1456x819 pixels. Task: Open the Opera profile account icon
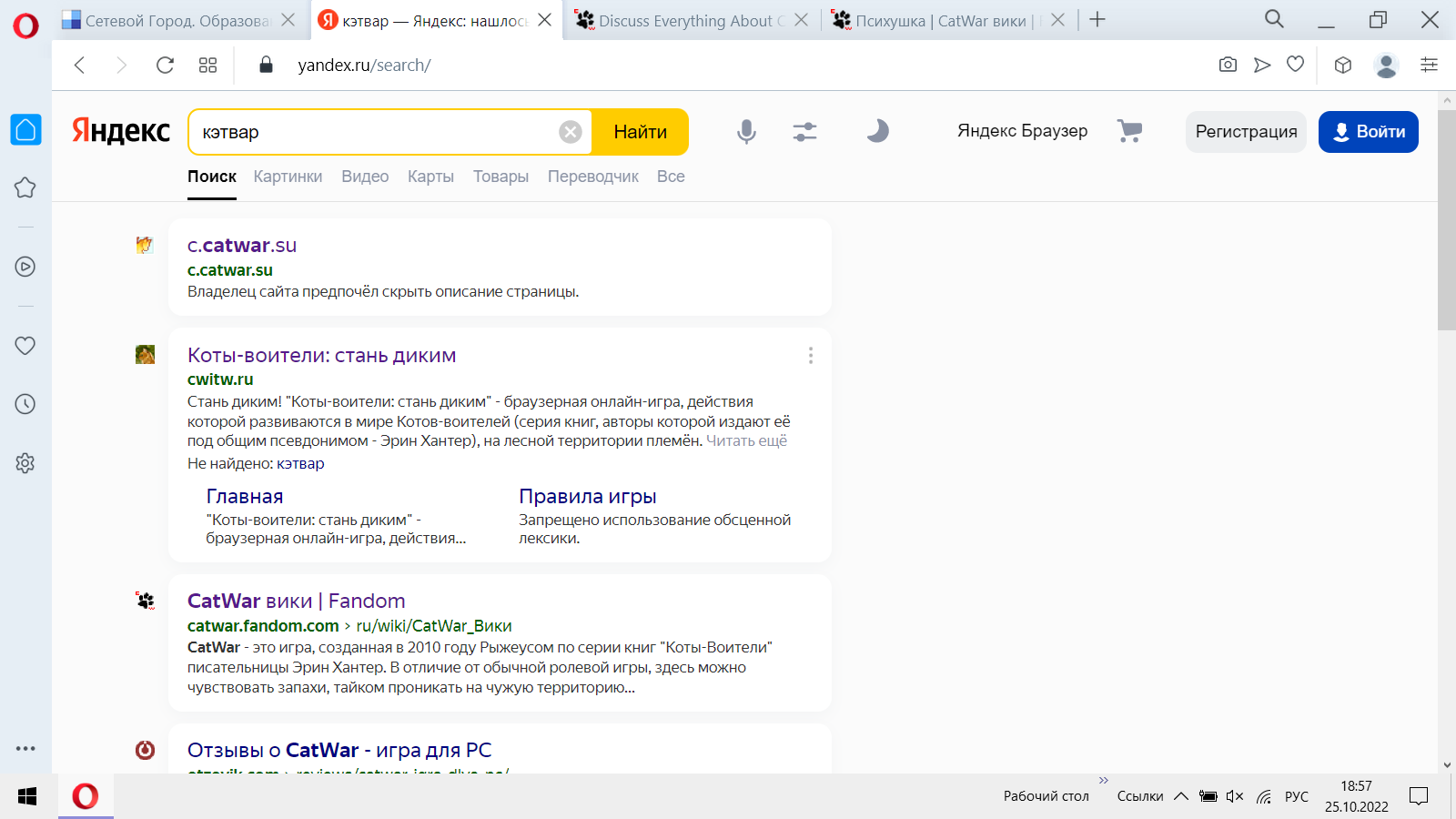point(1386,65)
